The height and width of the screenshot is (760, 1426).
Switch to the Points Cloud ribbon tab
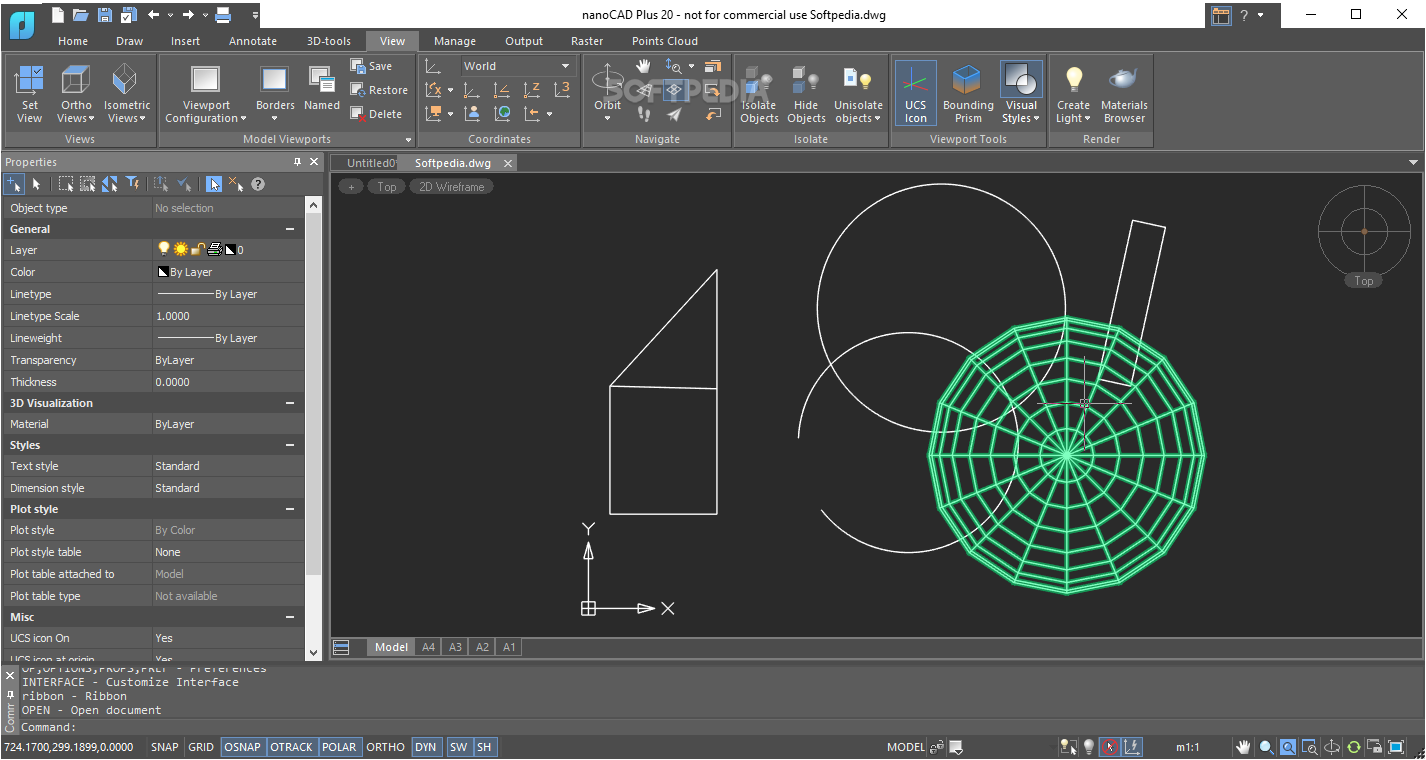click(x=665, y=41)
